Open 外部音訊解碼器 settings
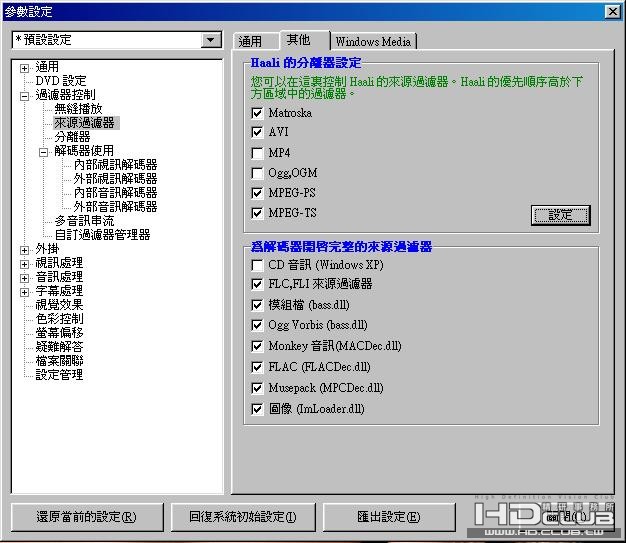 pyautogui.click(x=115, y=207)
